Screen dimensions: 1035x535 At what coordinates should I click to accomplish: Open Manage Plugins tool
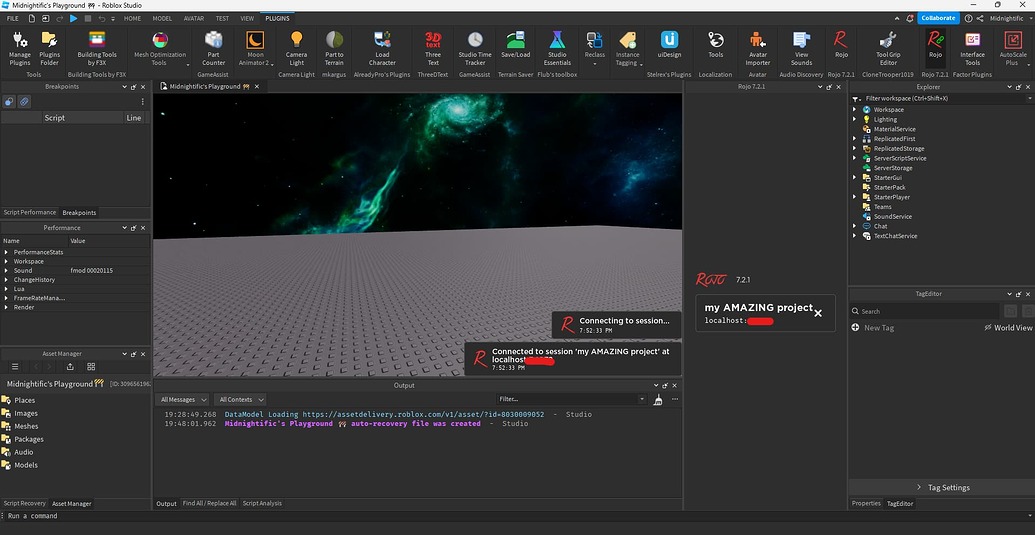click(x=20, y=48)
